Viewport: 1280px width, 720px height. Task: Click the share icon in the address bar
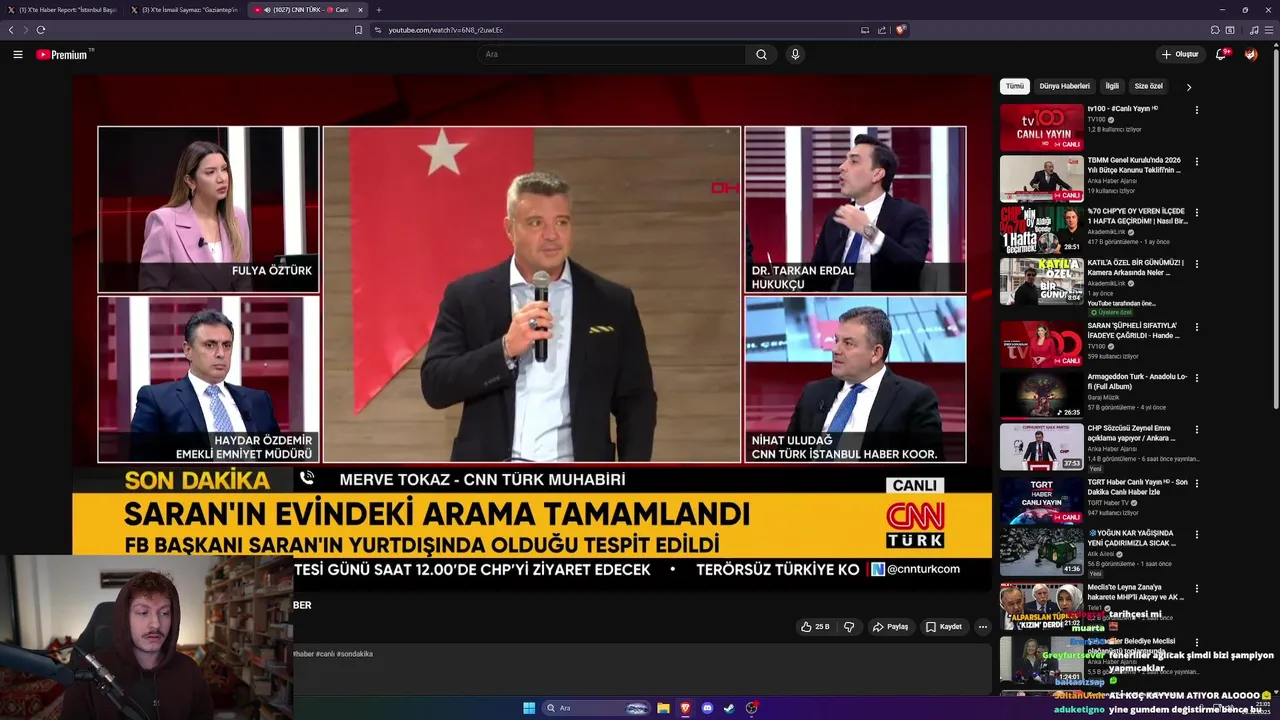882,30
